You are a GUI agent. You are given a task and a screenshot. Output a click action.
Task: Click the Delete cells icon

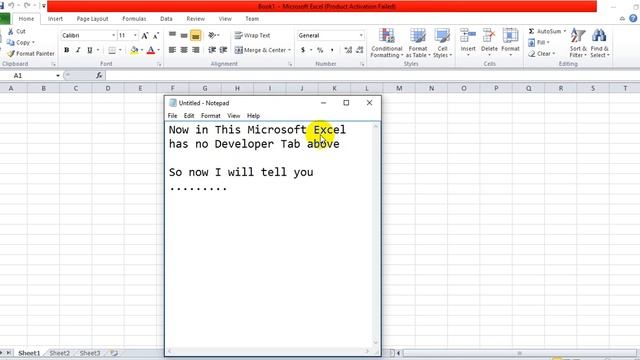tap(489, 36)
